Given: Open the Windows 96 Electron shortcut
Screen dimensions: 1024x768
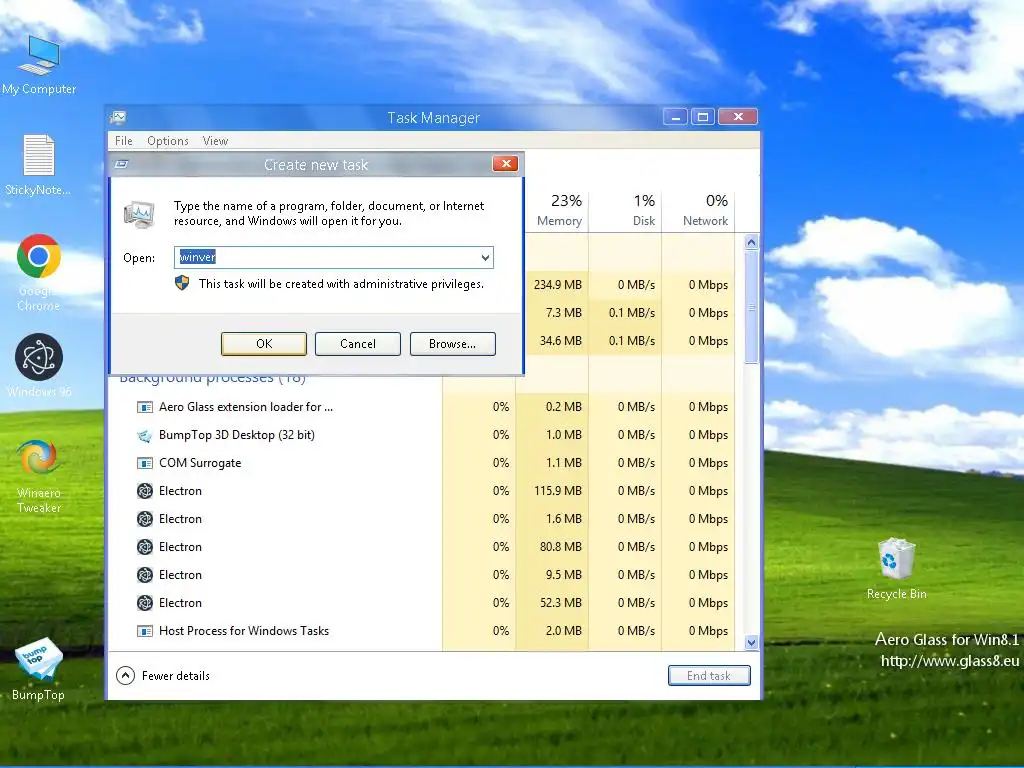Looking at the screenshot, I should [39, 364].
